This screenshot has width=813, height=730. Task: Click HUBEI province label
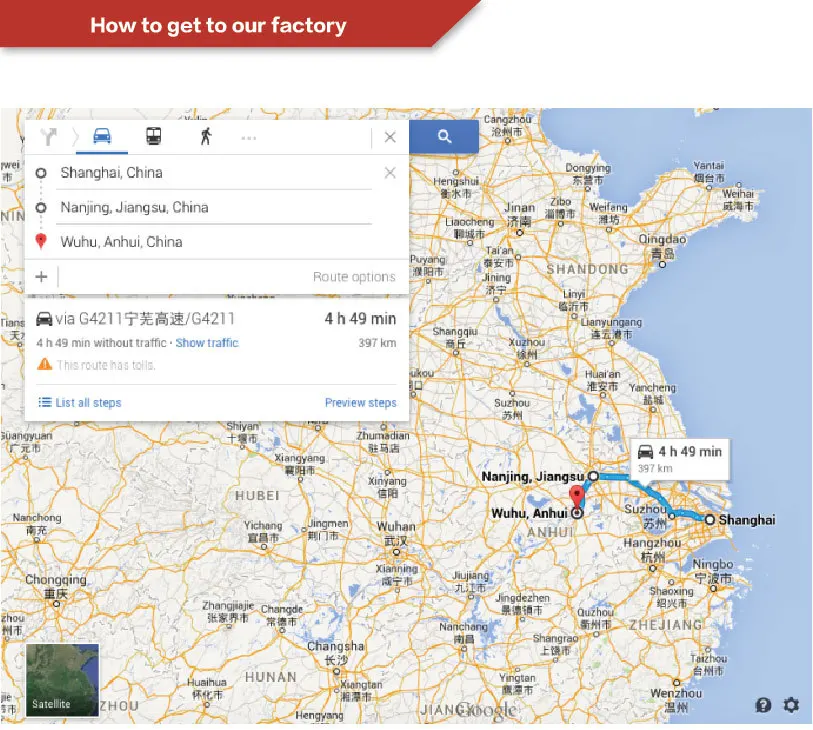click(257, 496)
